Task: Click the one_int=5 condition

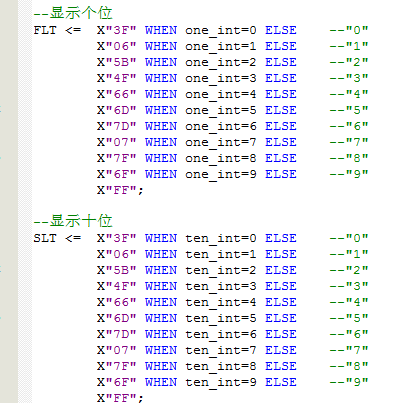Action: tap(221, 111)
